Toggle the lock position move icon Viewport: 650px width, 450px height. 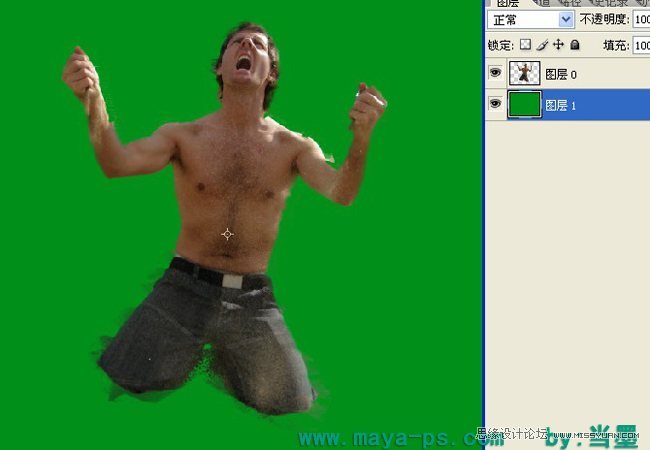[x=558, y=45]
